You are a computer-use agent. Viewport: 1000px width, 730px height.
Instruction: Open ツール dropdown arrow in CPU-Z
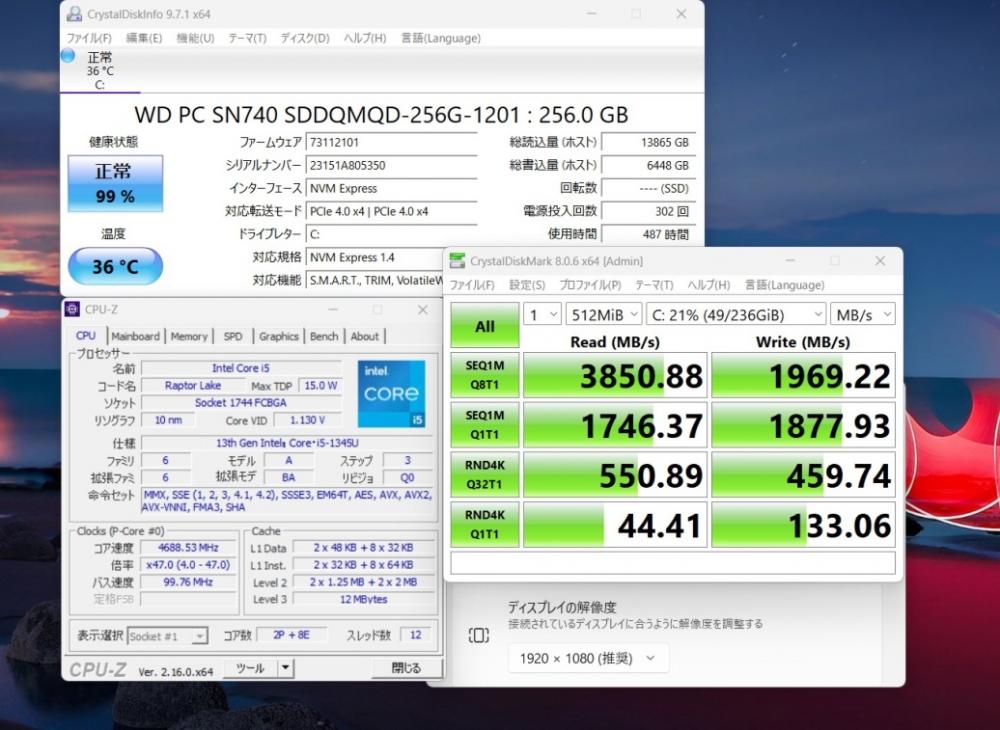[x=285, y=668]
